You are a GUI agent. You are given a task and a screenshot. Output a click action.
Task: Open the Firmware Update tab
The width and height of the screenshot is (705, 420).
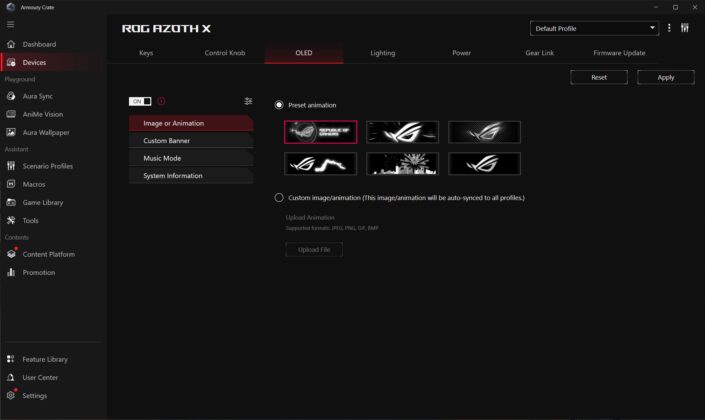pos(619,53)
